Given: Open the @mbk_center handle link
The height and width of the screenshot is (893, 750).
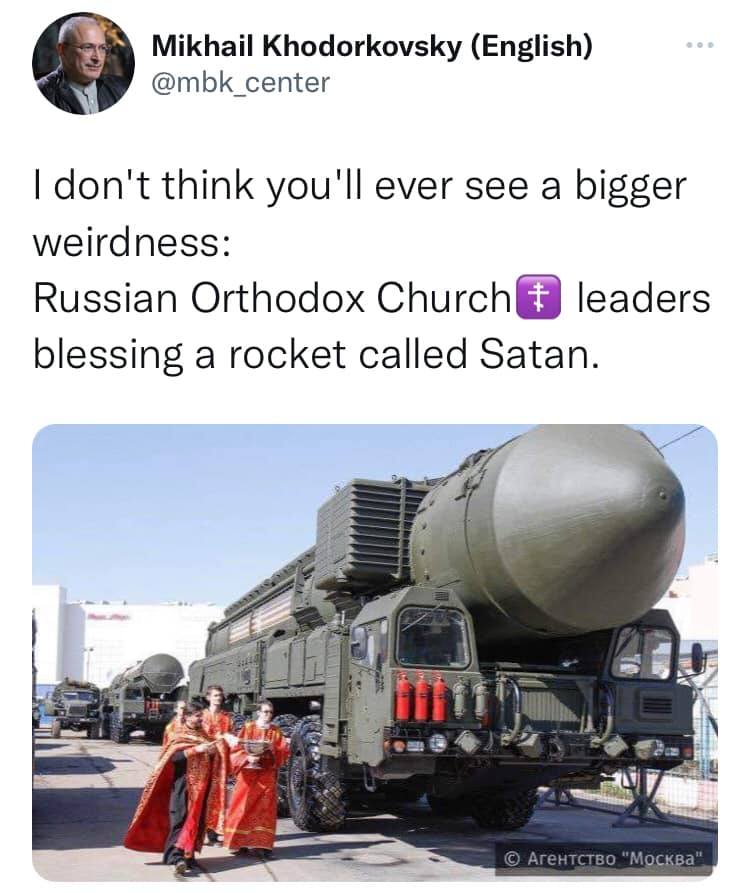Looking at the screenshot, I should pyautogui.click(x=240, y=83).
